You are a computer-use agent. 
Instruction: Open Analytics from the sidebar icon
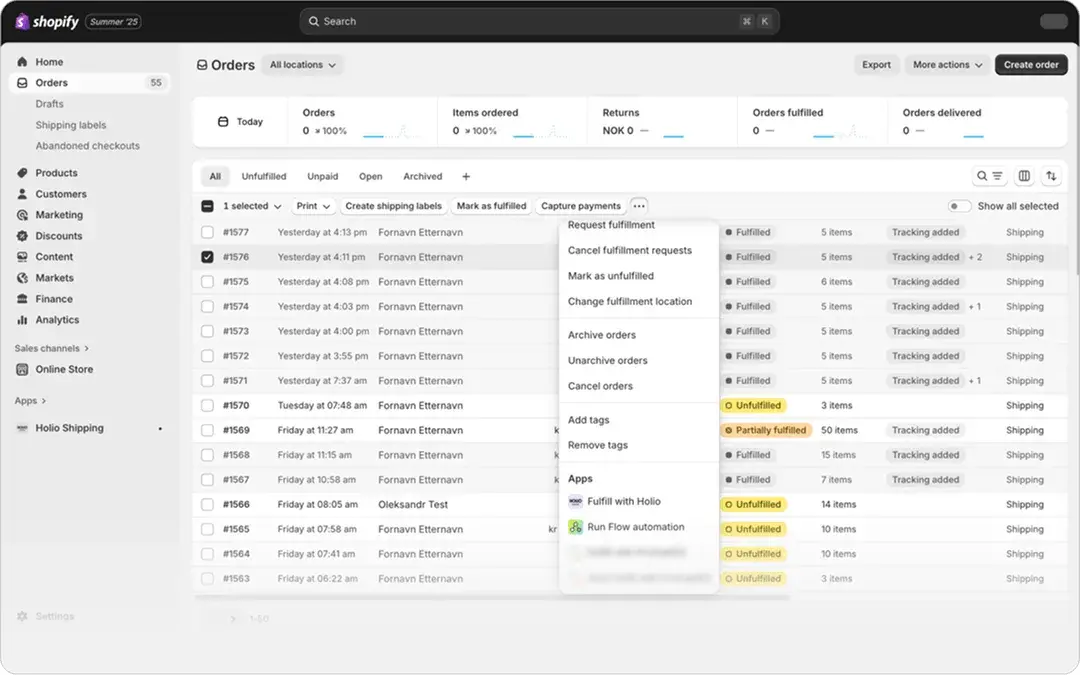(x=22, y=320)
